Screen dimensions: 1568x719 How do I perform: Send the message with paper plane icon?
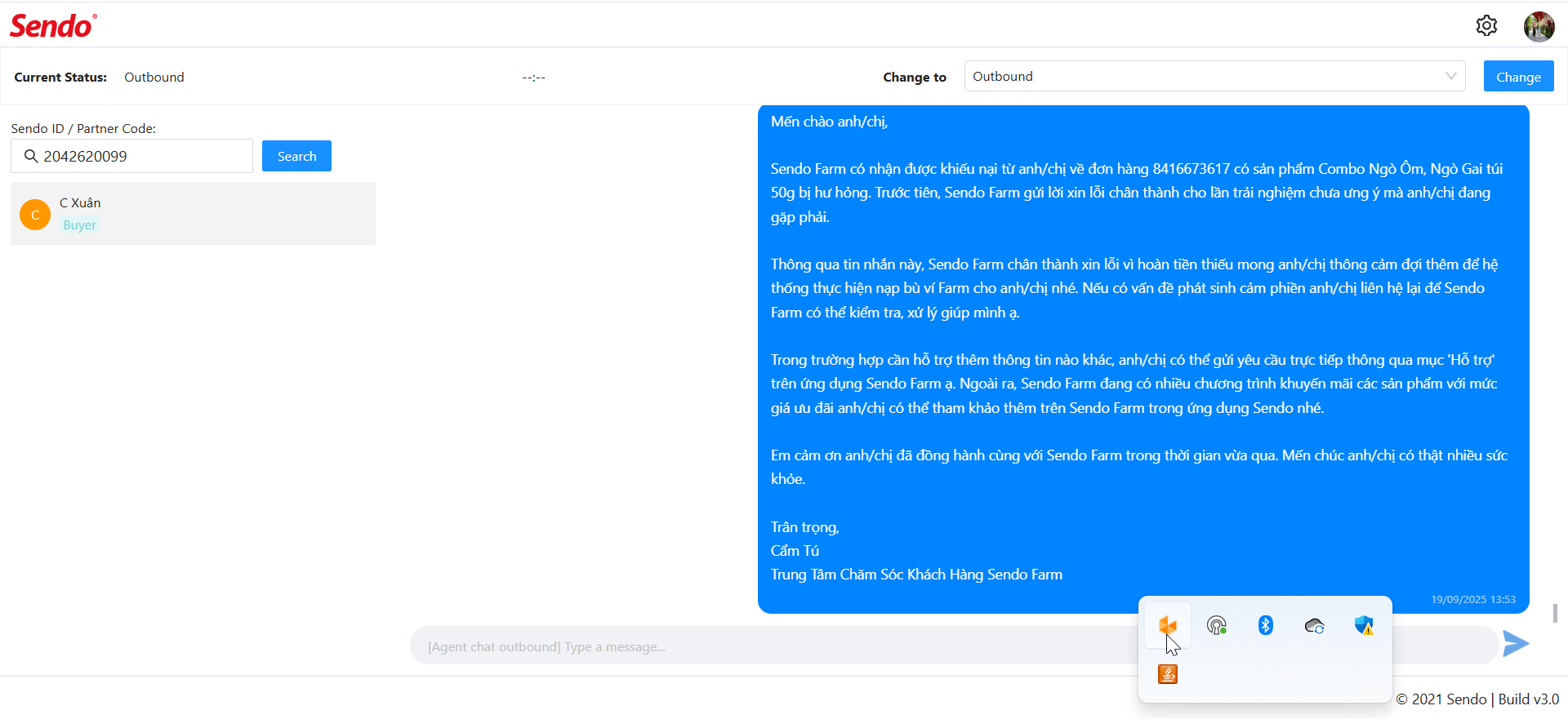pos(1516,644)
